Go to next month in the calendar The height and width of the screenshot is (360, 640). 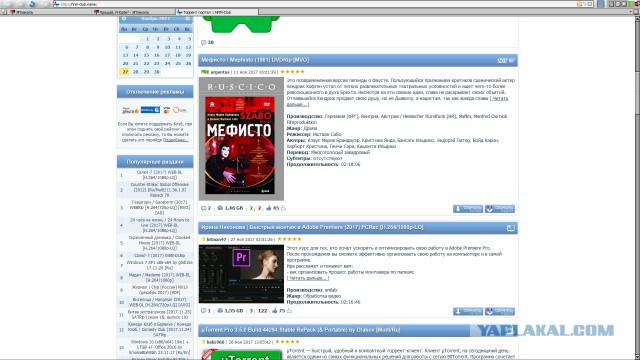click(x=188, y=19)
